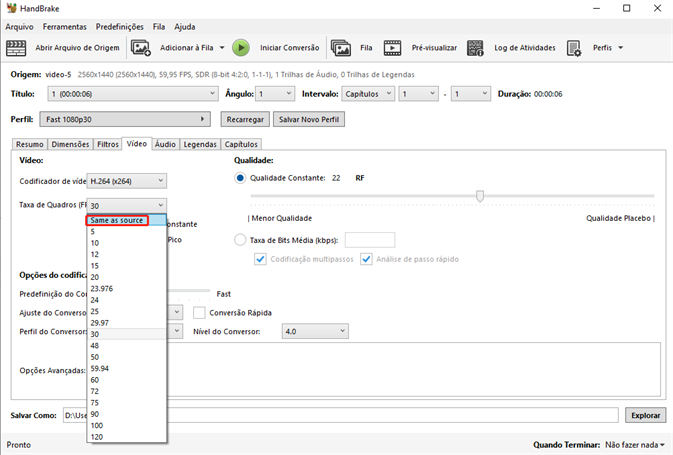Click the Explorar button
673x455 pixels.
644,415
